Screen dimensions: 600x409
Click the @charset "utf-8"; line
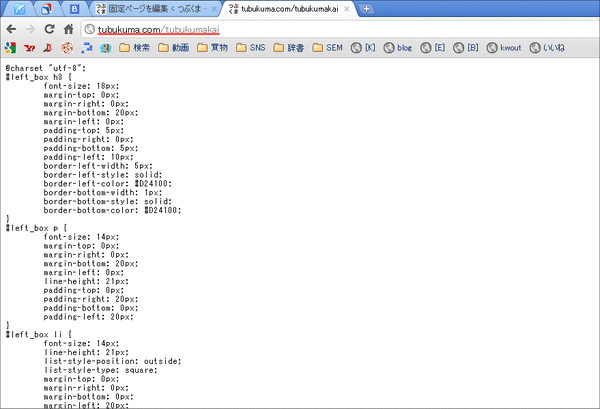[46, 68]
